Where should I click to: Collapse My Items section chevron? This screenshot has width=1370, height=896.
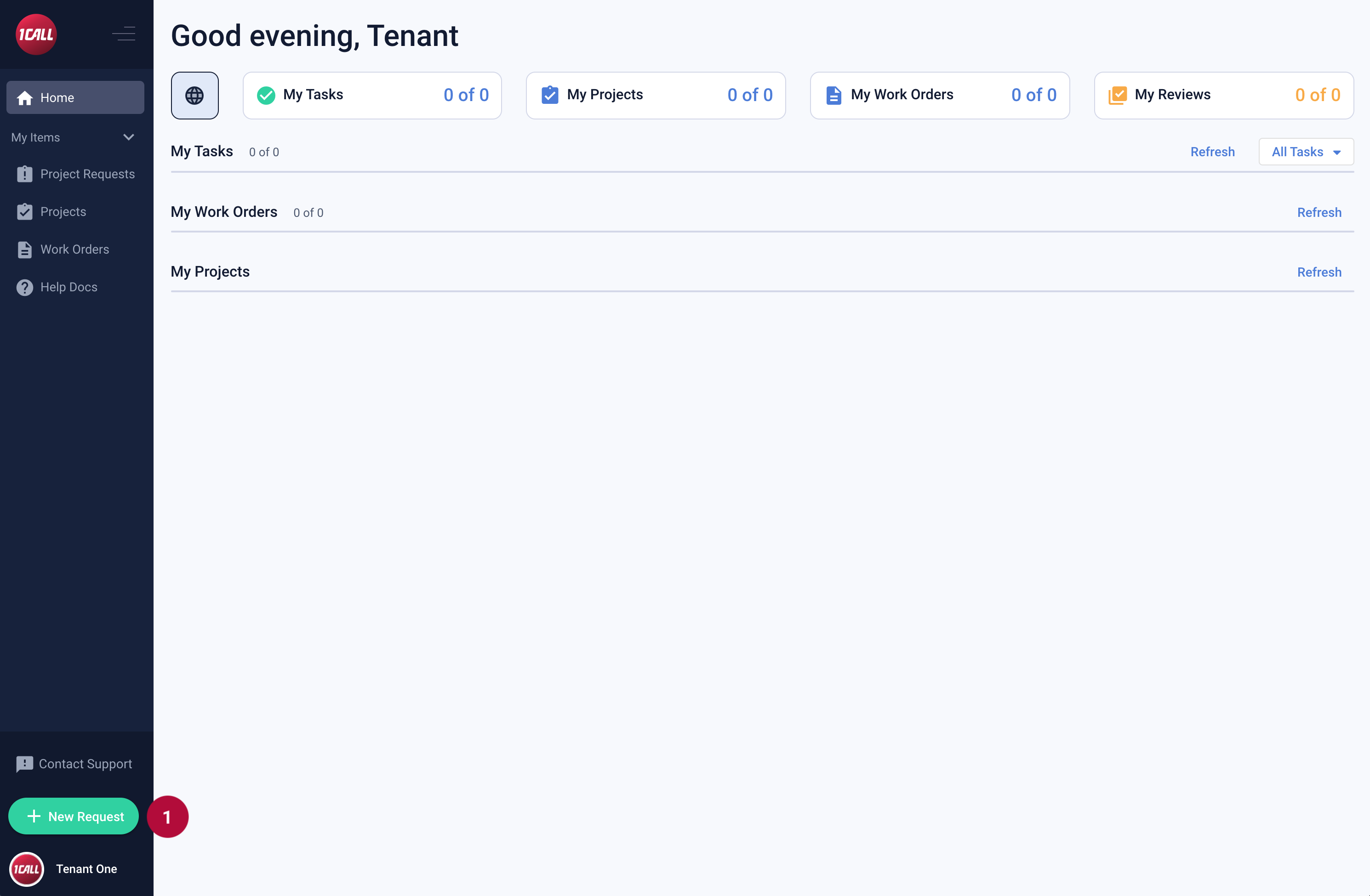coord(128,137)
